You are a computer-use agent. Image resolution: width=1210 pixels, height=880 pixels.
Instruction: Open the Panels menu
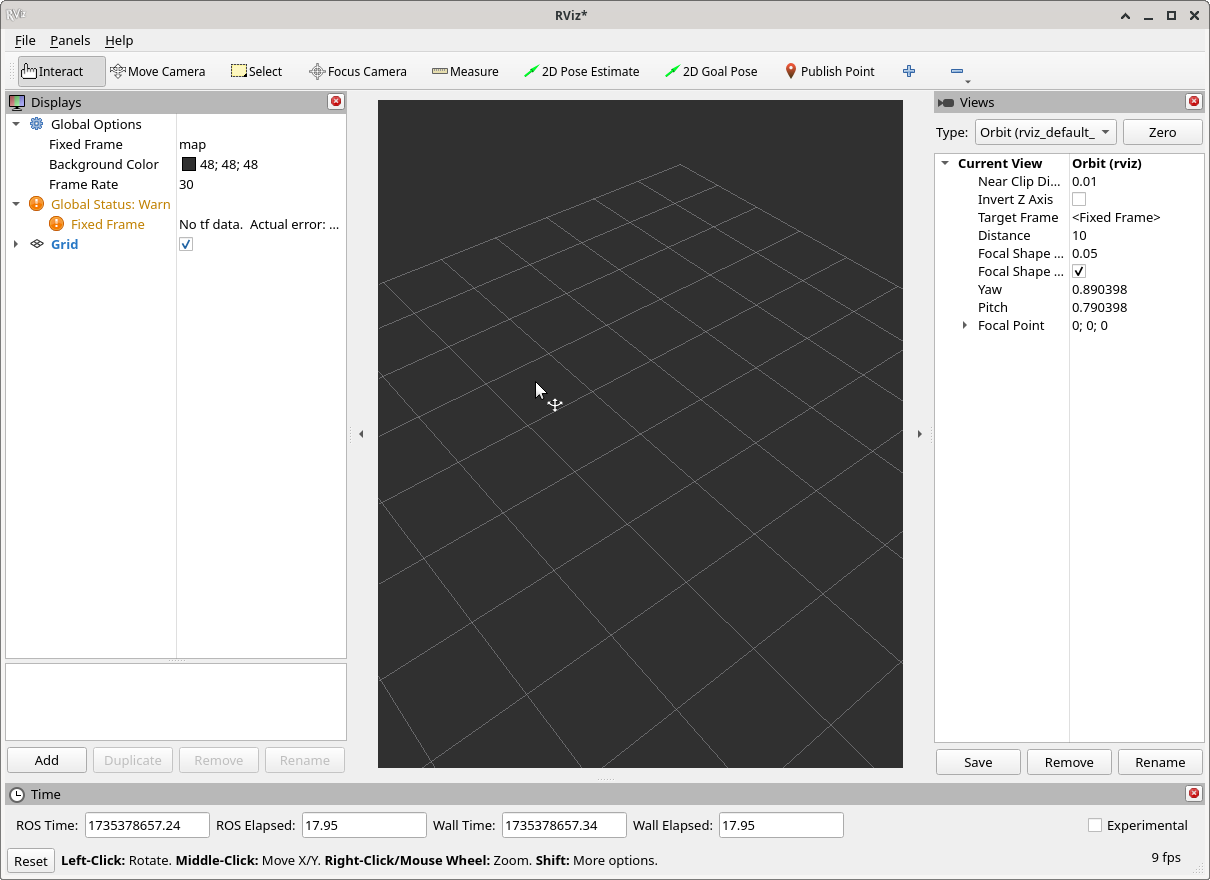[70, 40]
